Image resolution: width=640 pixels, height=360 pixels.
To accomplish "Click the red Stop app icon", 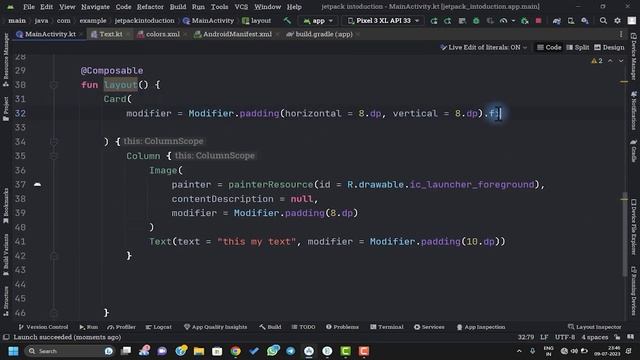I will [x=538, y=20].
